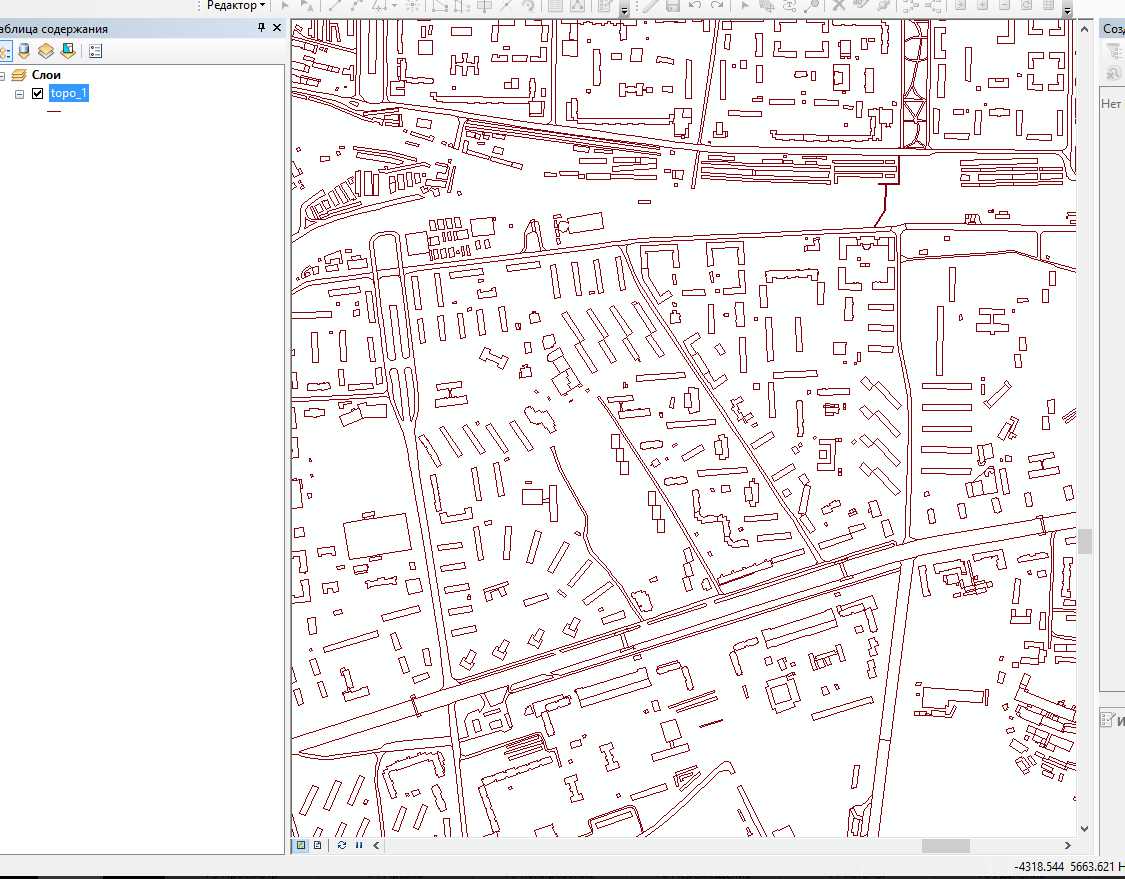
Task: Switch to Data View button
Action: tap(300, 846)
